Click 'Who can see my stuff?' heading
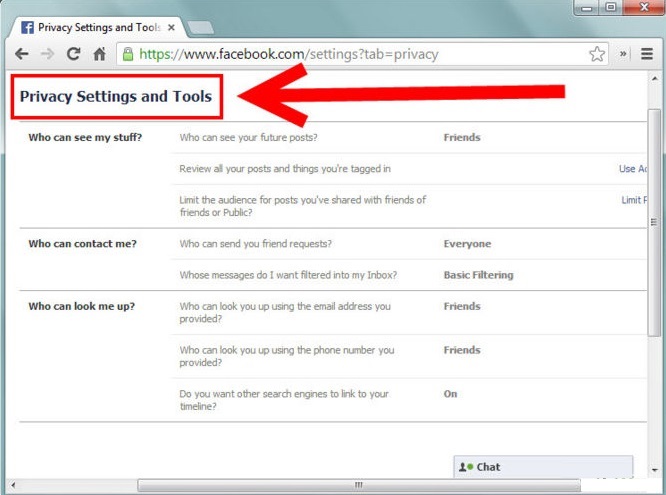 tap(85, 138)
